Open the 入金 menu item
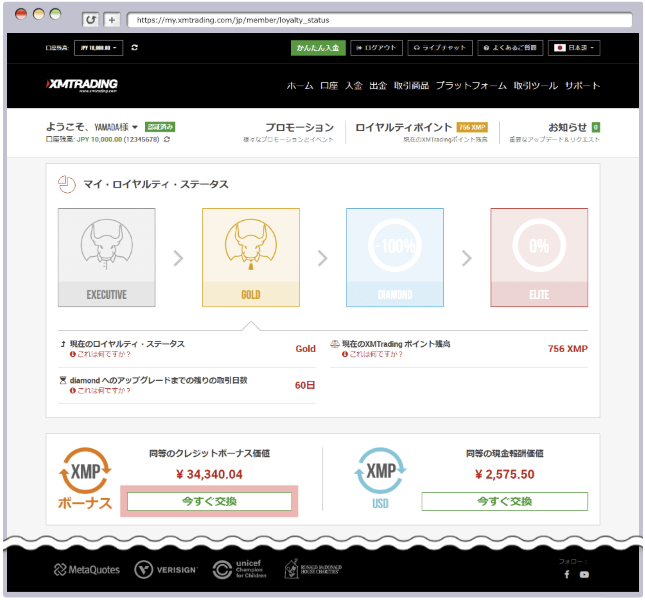 [x=354, y=86]
